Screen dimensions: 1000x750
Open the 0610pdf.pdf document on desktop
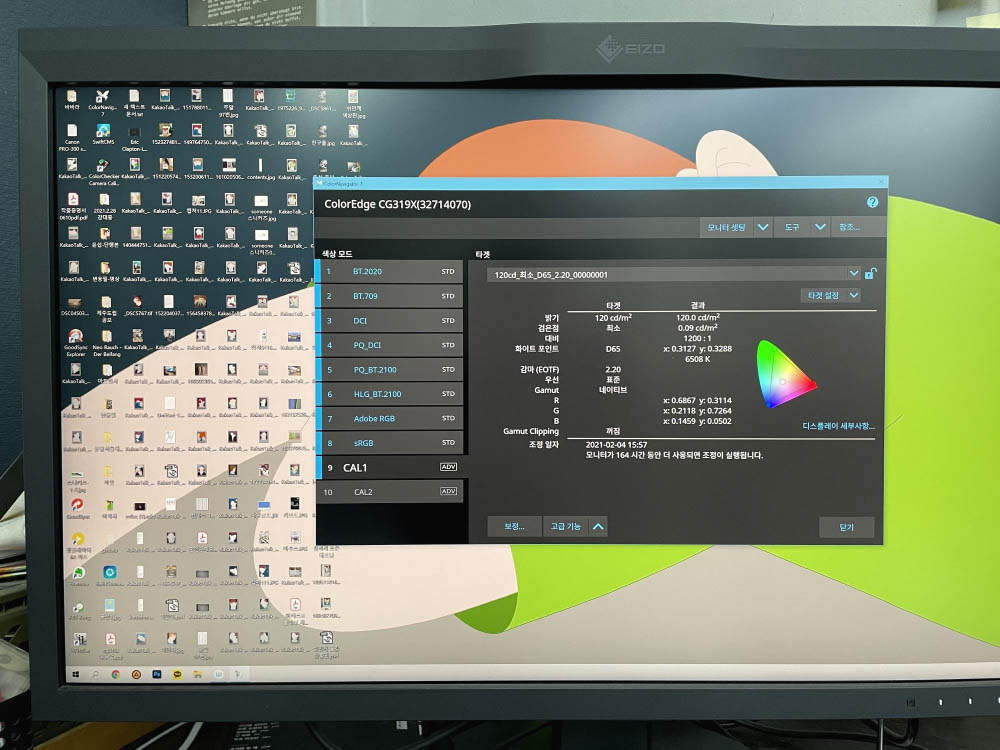click(x=73, y=207)
